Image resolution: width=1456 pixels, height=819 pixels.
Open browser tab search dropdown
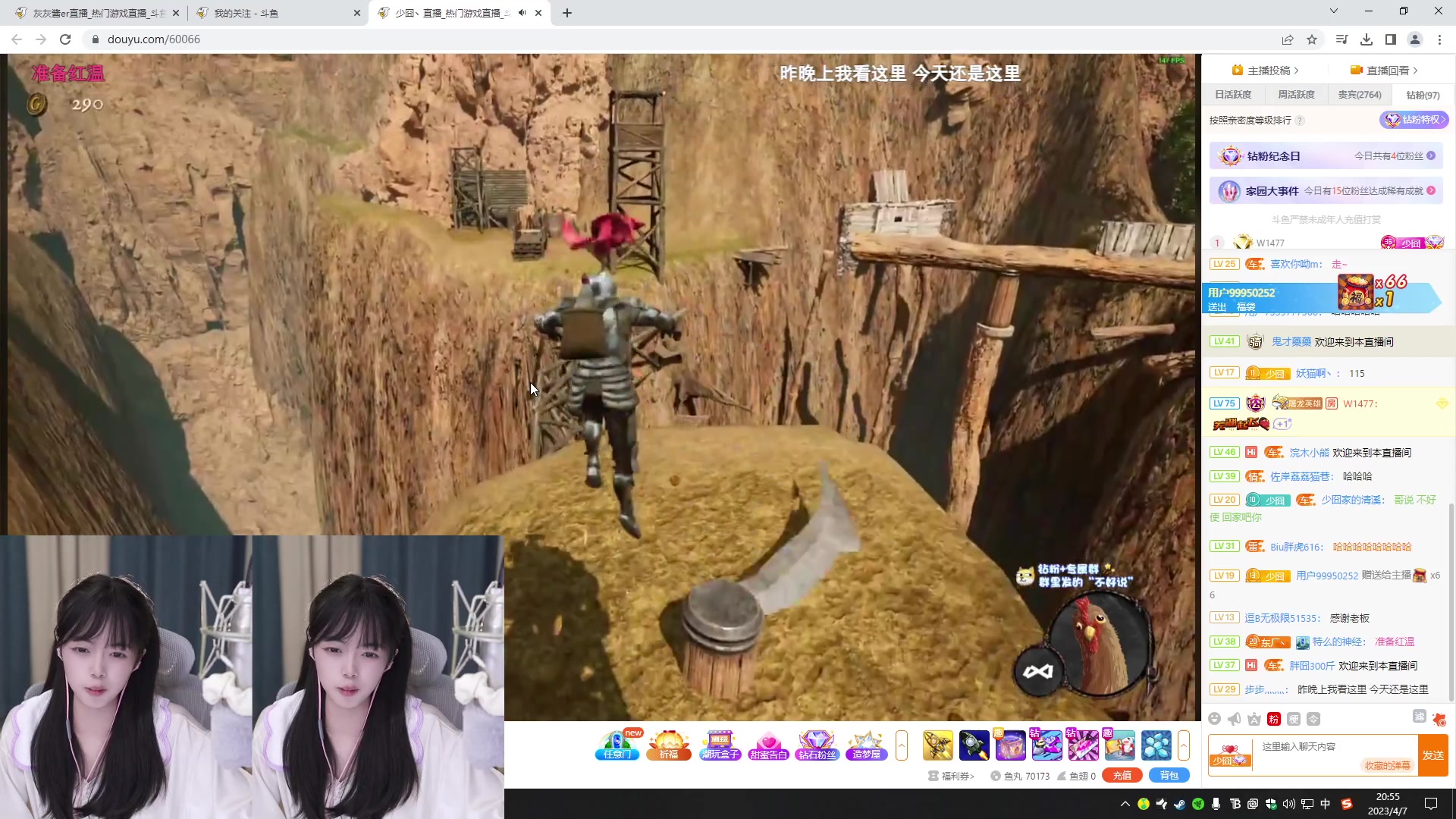click(1334, 11)
